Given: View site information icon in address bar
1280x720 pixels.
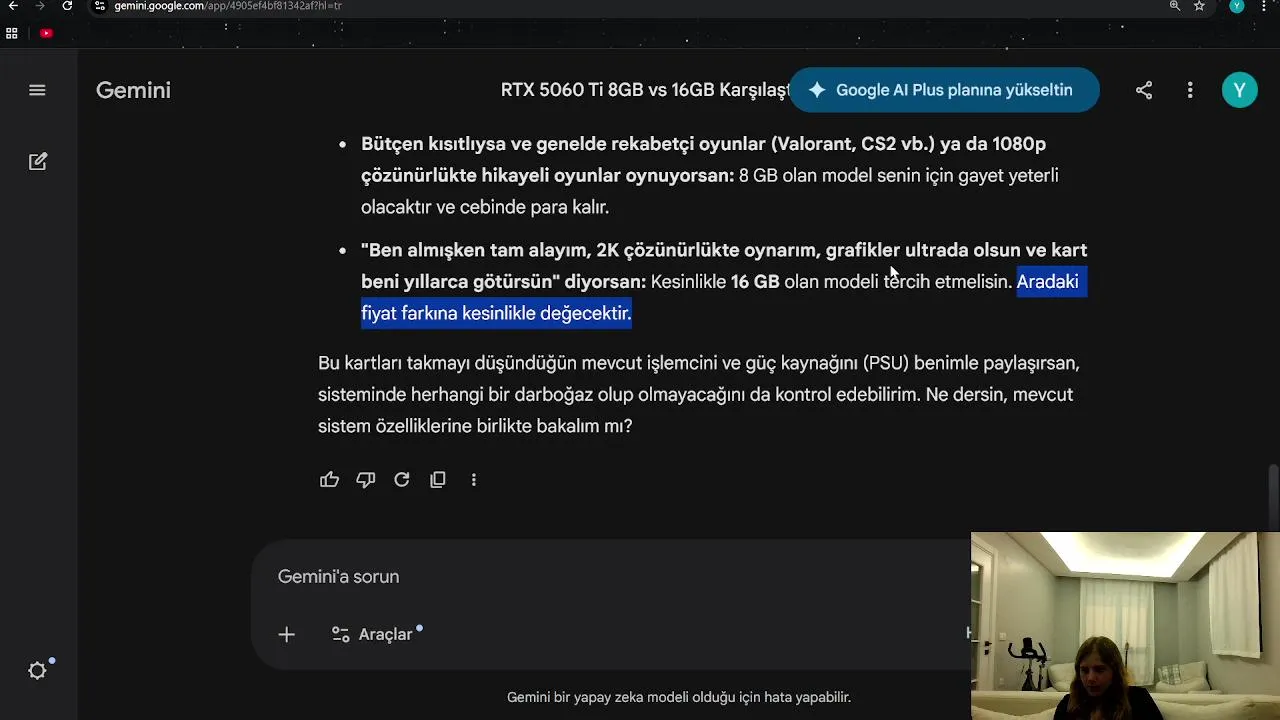Looking at the screenshot, I should pos(100,6).
